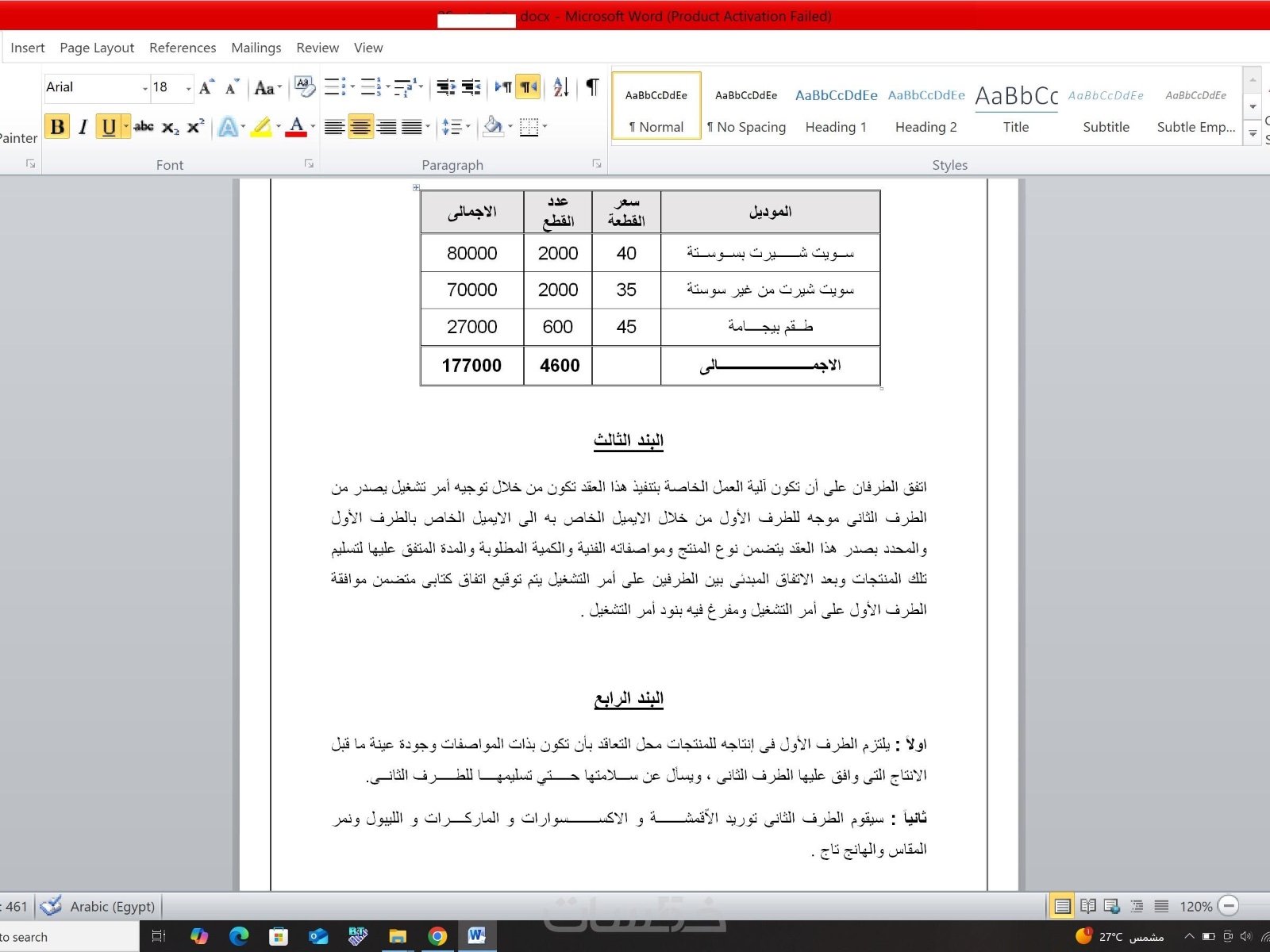Click the spelling check status icon
The width and height of the screenshot is (1270, 952).
coord(51,906)
